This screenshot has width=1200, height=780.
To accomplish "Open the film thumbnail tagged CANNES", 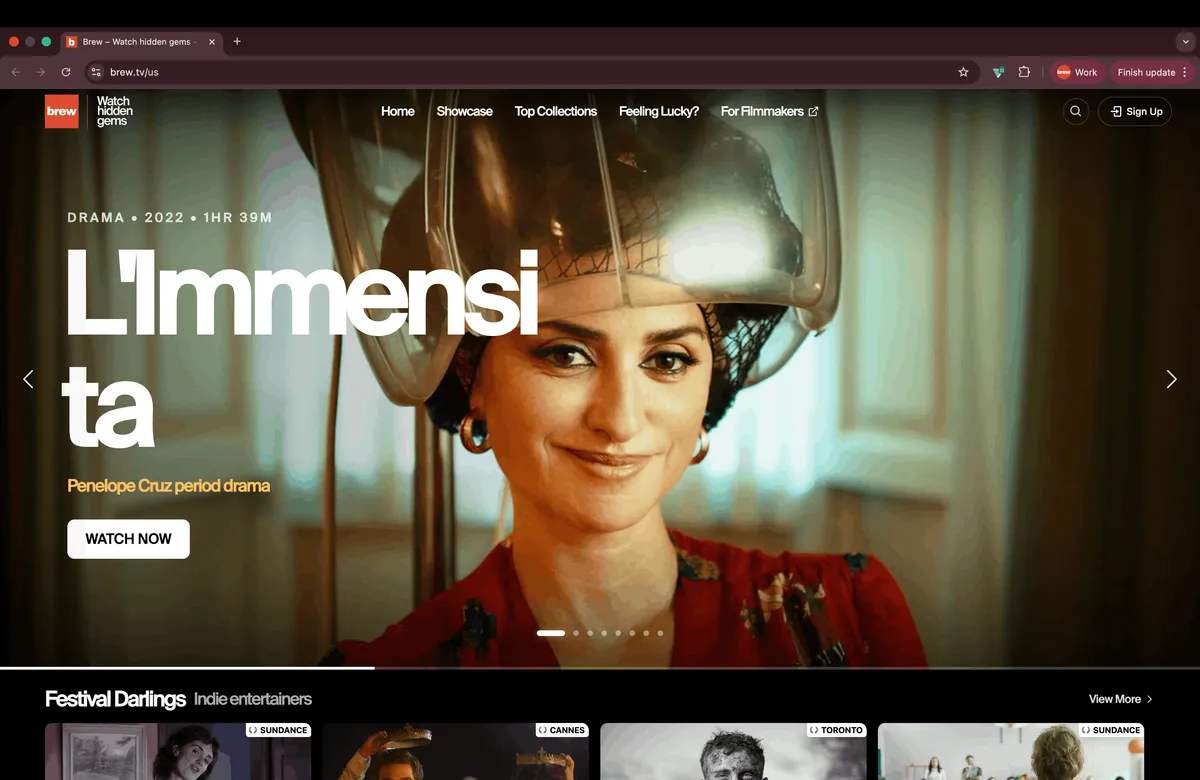I will pos(455,752).
